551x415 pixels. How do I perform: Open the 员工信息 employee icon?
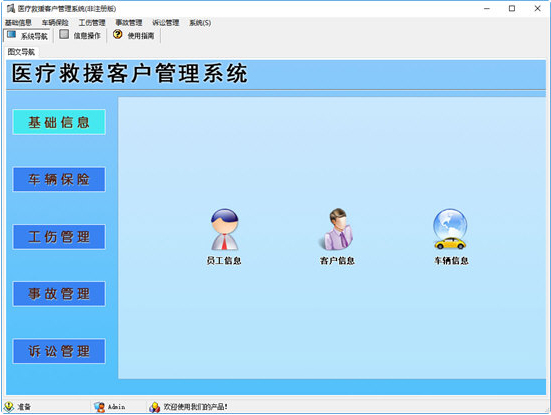click(x=225, y=229)
